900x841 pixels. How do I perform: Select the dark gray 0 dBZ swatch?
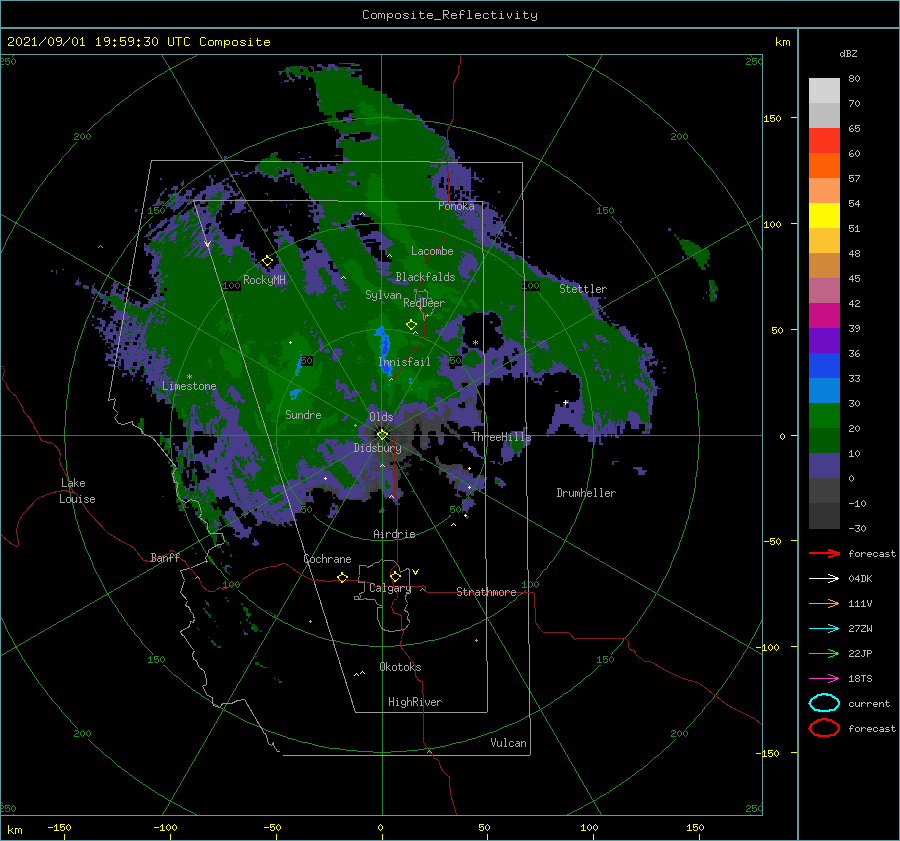click(x=824, y=490)
